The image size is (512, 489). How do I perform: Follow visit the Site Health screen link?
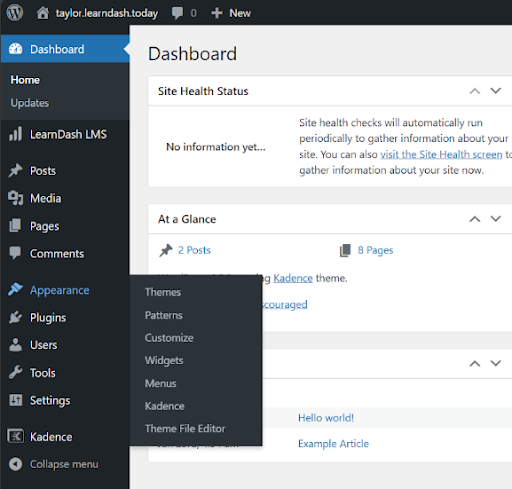point(441,154)
